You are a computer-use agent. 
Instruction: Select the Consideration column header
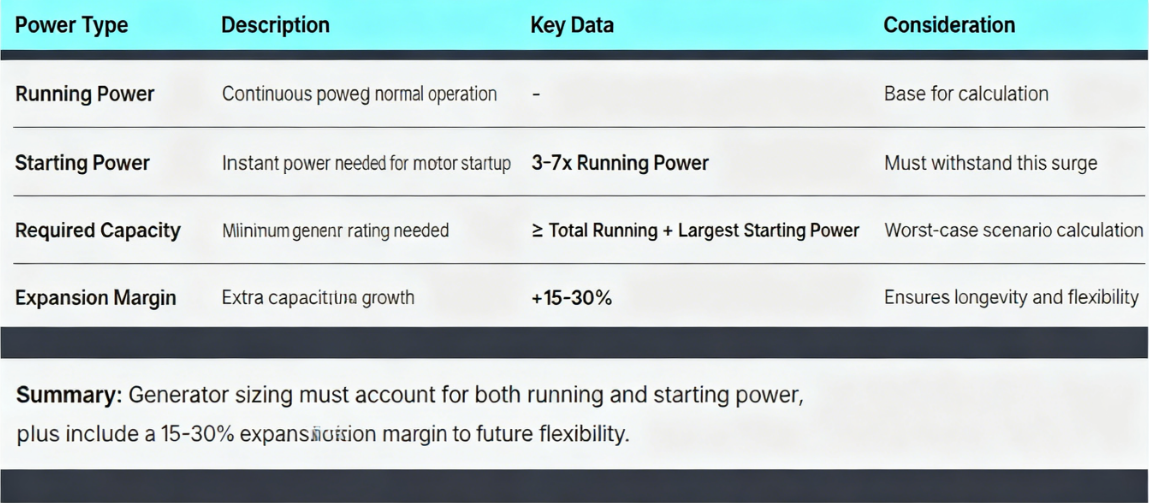point(949,26)
